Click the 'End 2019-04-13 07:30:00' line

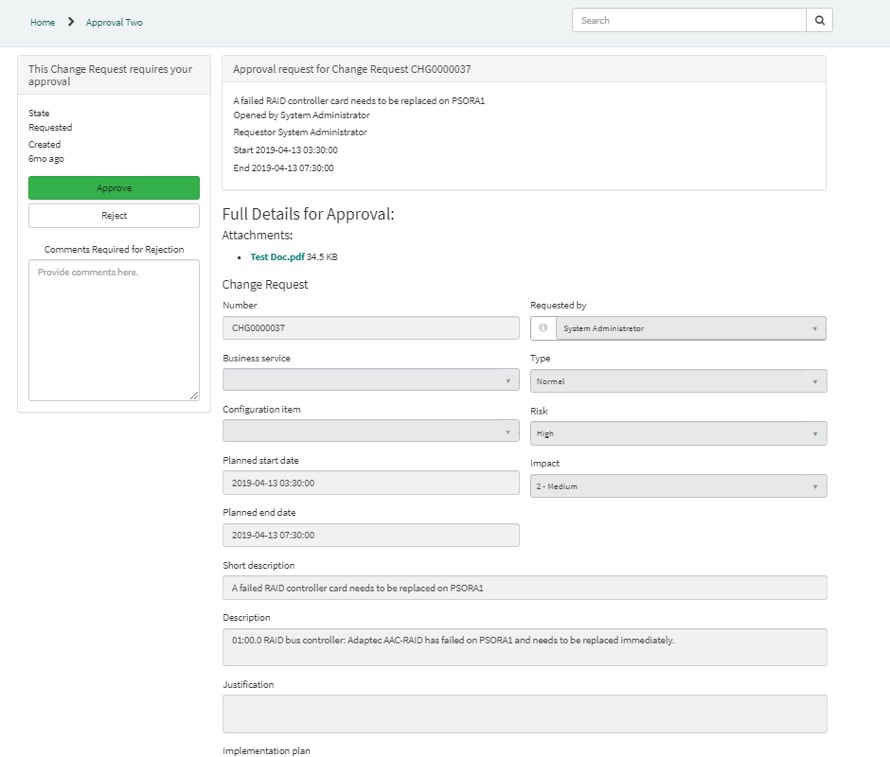(x=284, y=168)
